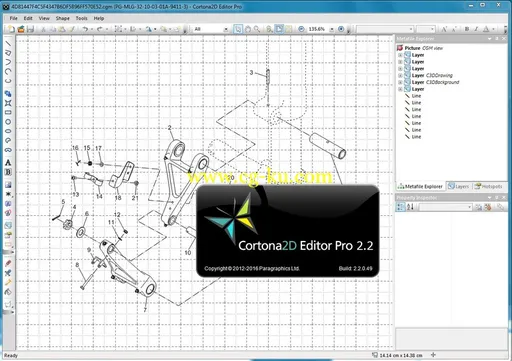This screenshot has height=361, width=512.
Task: Click the New document icon
Action: [11, 29]
